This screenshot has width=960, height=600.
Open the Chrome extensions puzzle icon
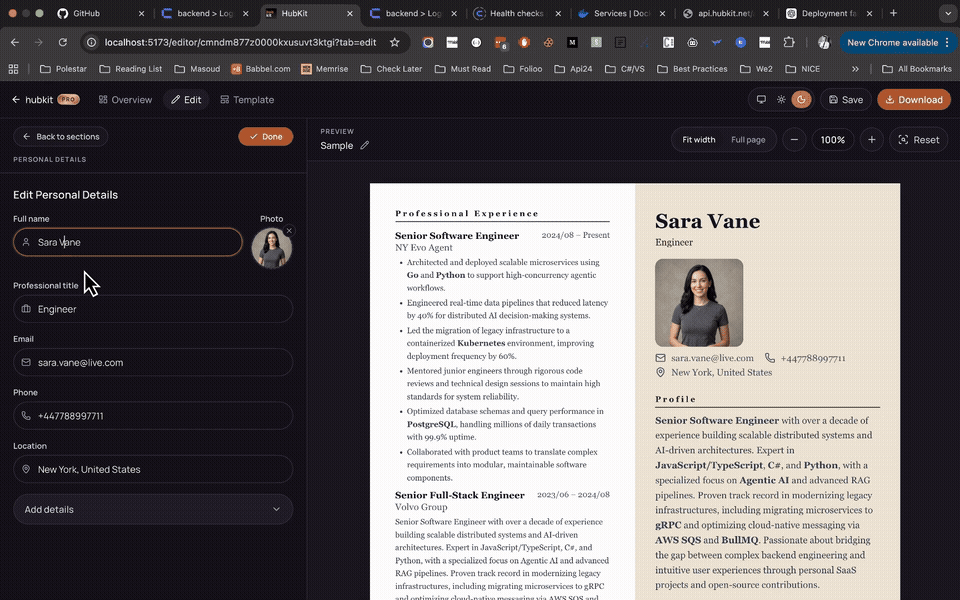789,42
